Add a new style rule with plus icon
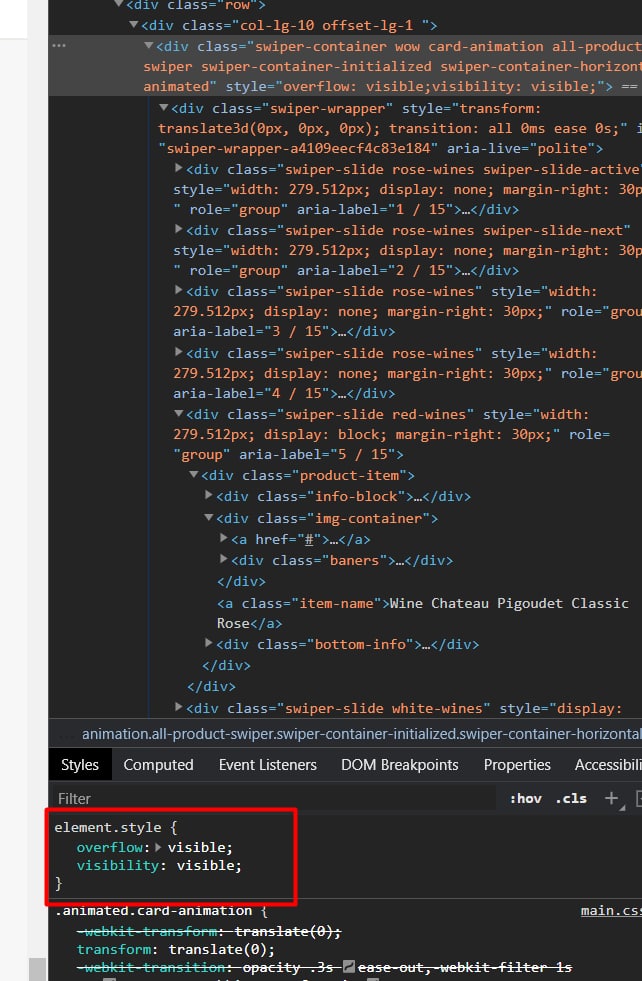 pyautogui.click(x=611, y=798)
